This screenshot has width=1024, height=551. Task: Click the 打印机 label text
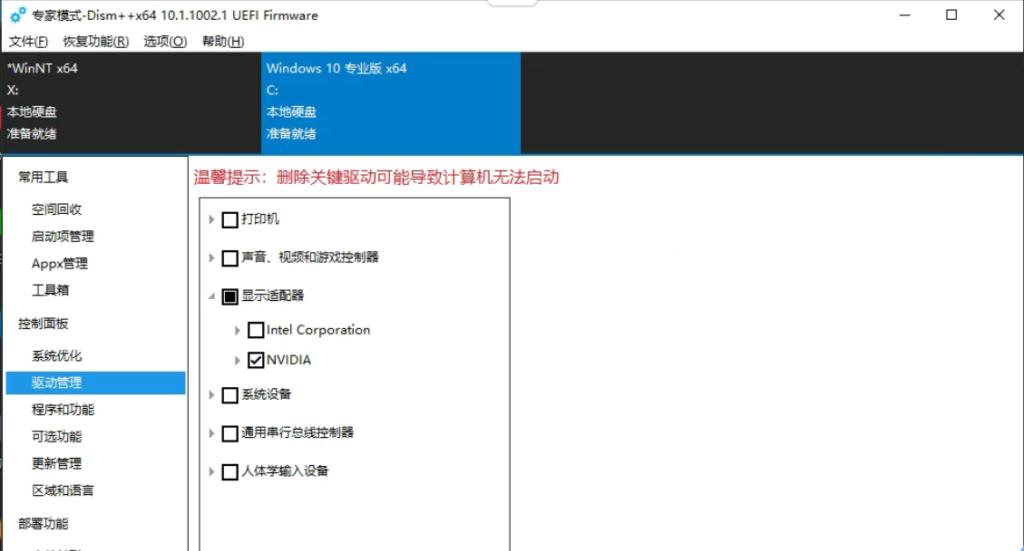260,219
